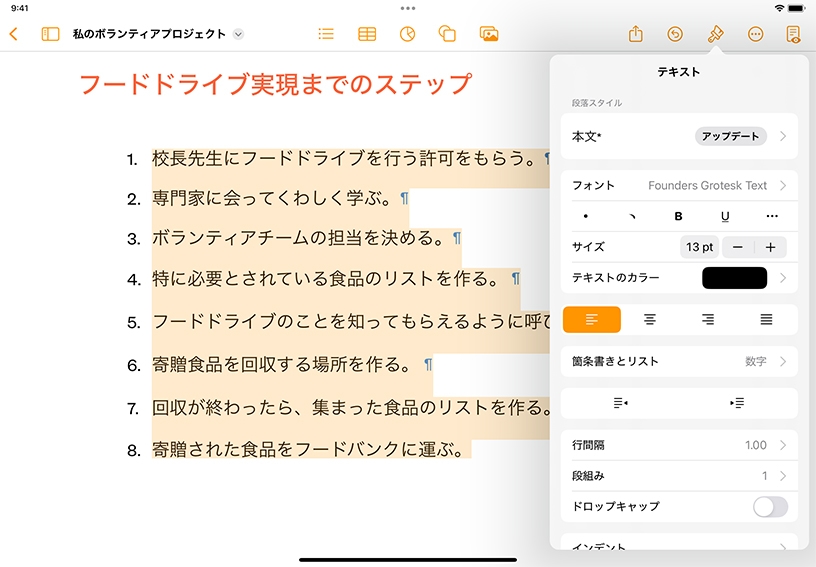
Task: Enable the ドロップキャップ switch
Action: coord(770,506)
